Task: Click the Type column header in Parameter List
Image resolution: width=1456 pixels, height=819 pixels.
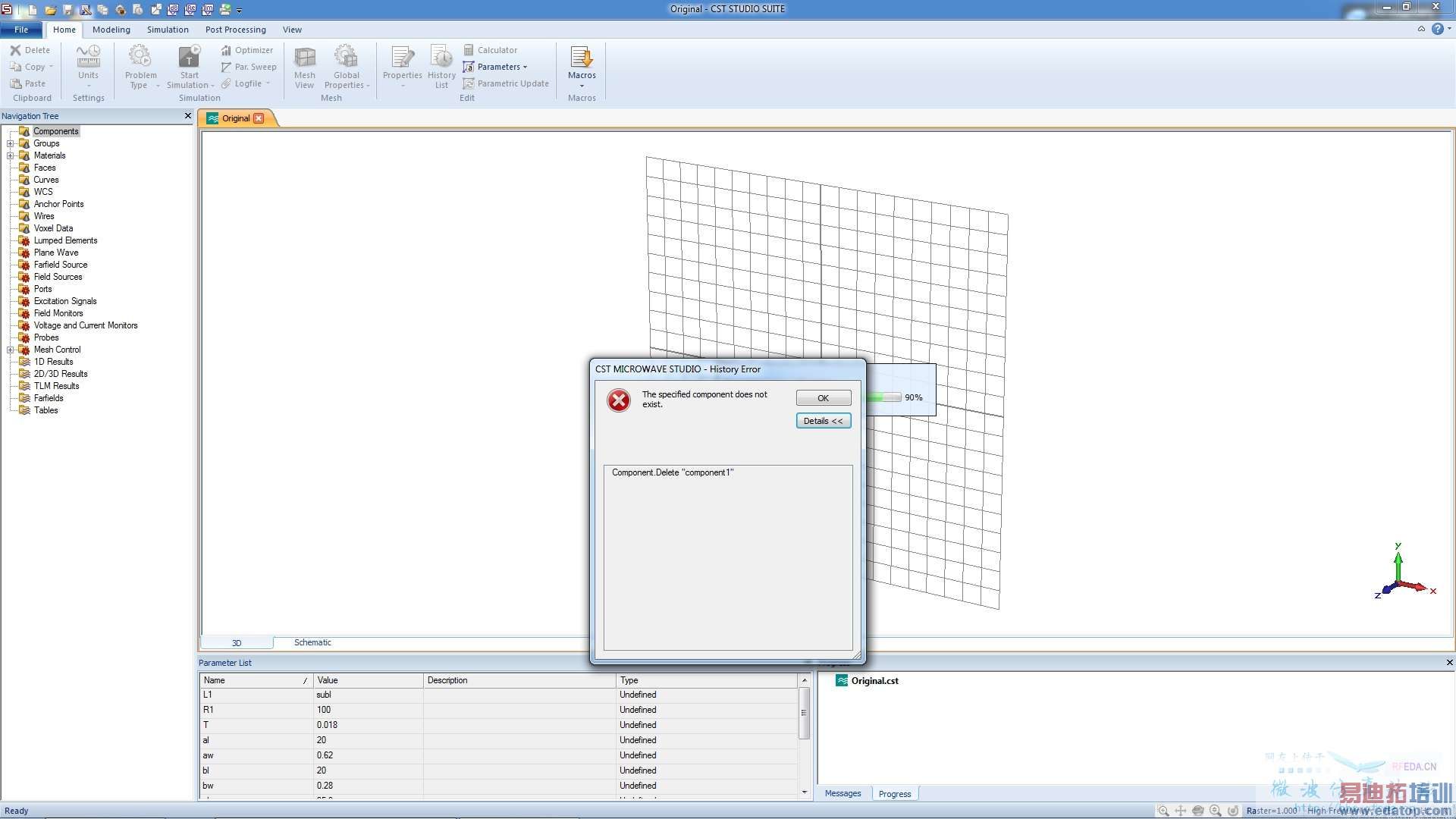Action: point(707,680)
